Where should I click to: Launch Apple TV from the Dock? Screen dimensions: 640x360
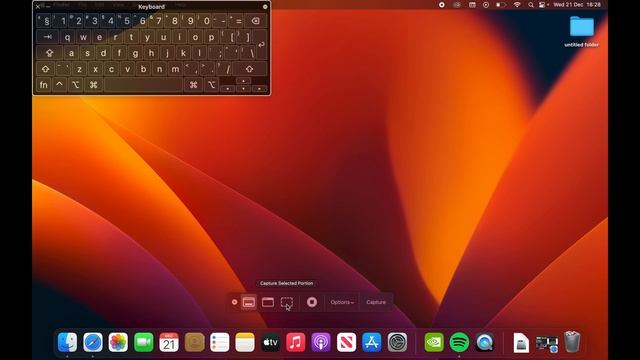pyautogui.click(x=270, y=342)
